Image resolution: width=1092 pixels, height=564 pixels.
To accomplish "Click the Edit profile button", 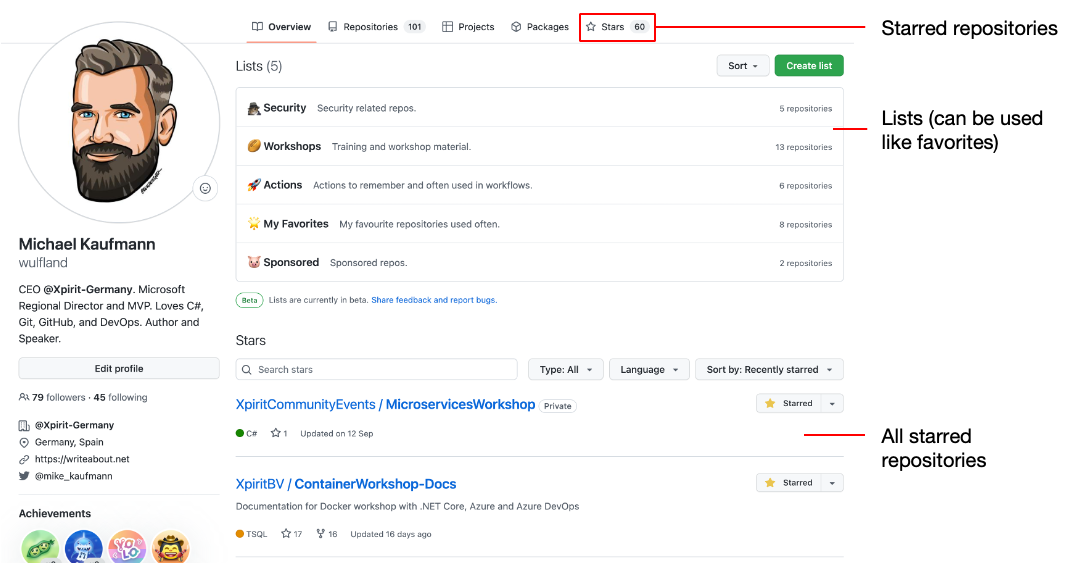I will pos(119,368).
